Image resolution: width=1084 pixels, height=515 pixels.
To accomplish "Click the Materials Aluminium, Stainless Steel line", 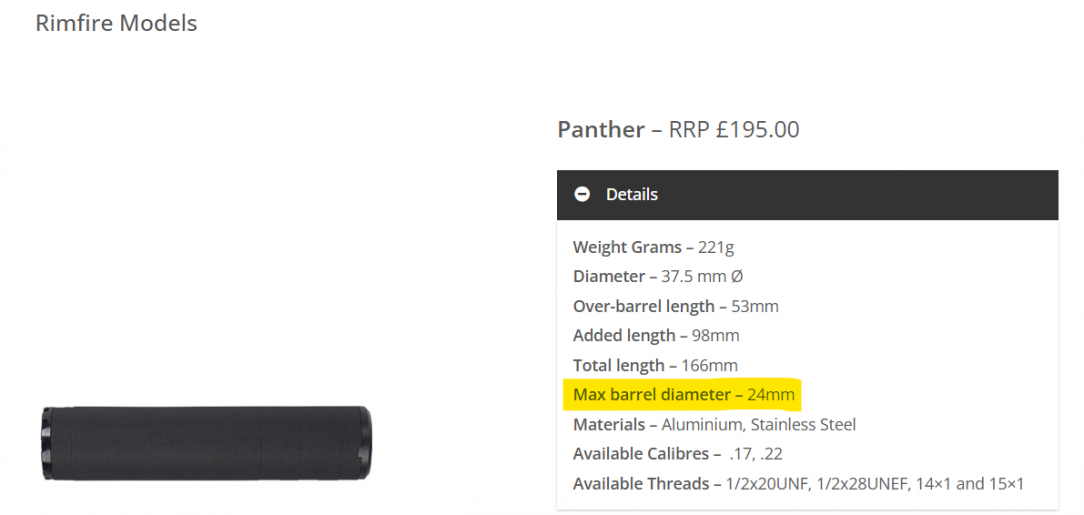I will click(714, 424).
